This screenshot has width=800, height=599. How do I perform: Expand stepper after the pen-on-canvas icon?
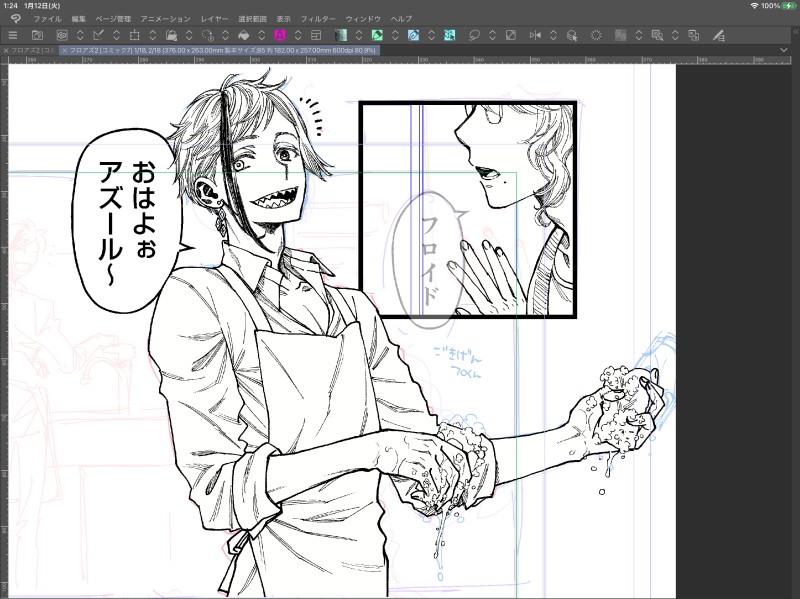click(116, 35)
